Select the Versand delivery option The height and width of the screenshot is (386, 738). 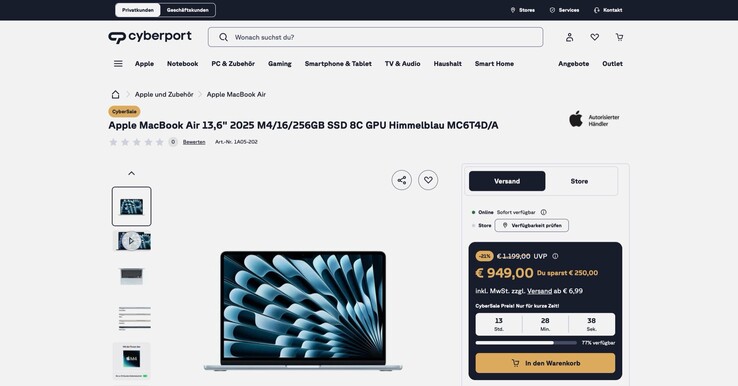[507, 181]
